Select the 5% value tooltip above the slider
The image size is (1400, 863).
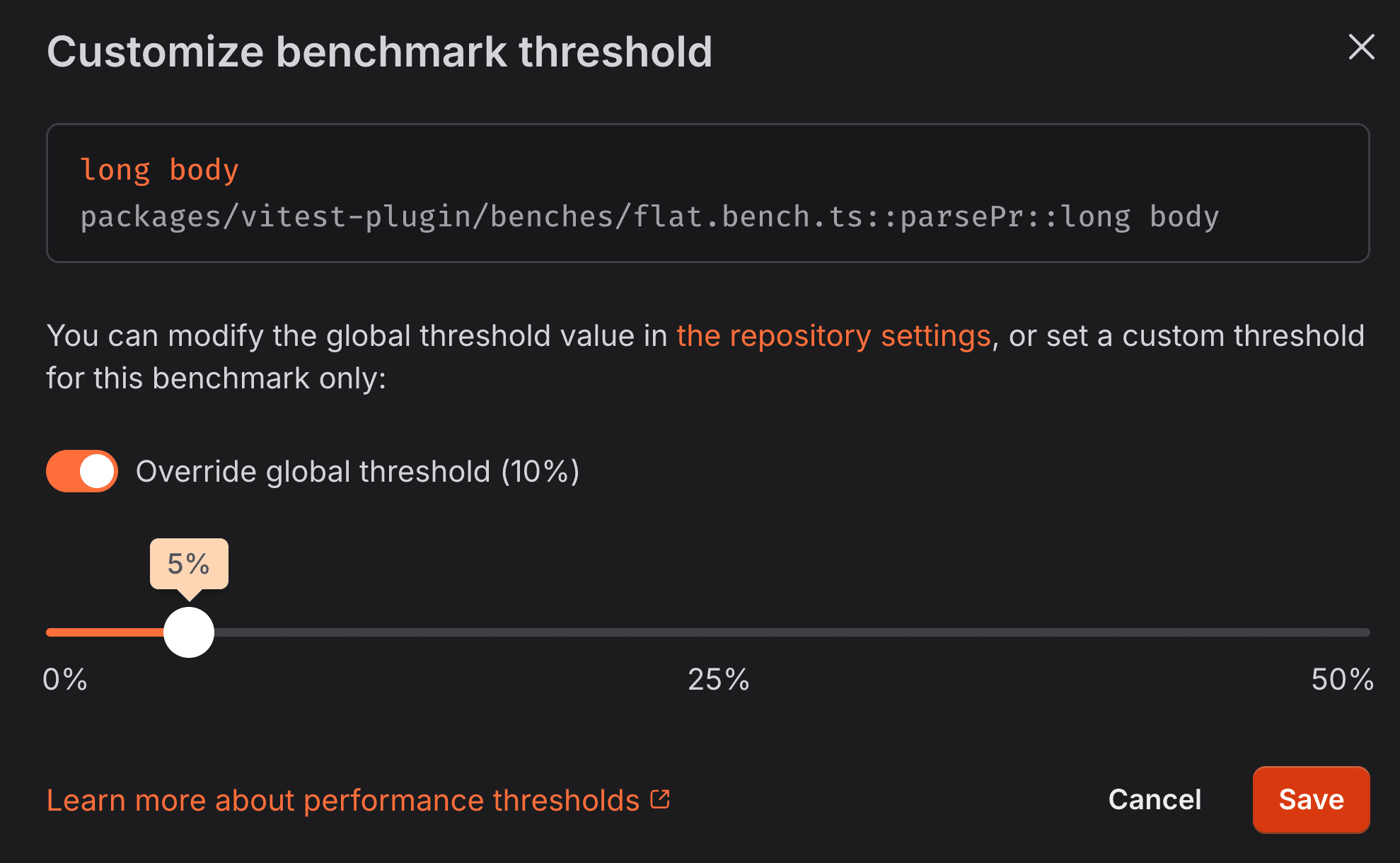click(188, 564)
